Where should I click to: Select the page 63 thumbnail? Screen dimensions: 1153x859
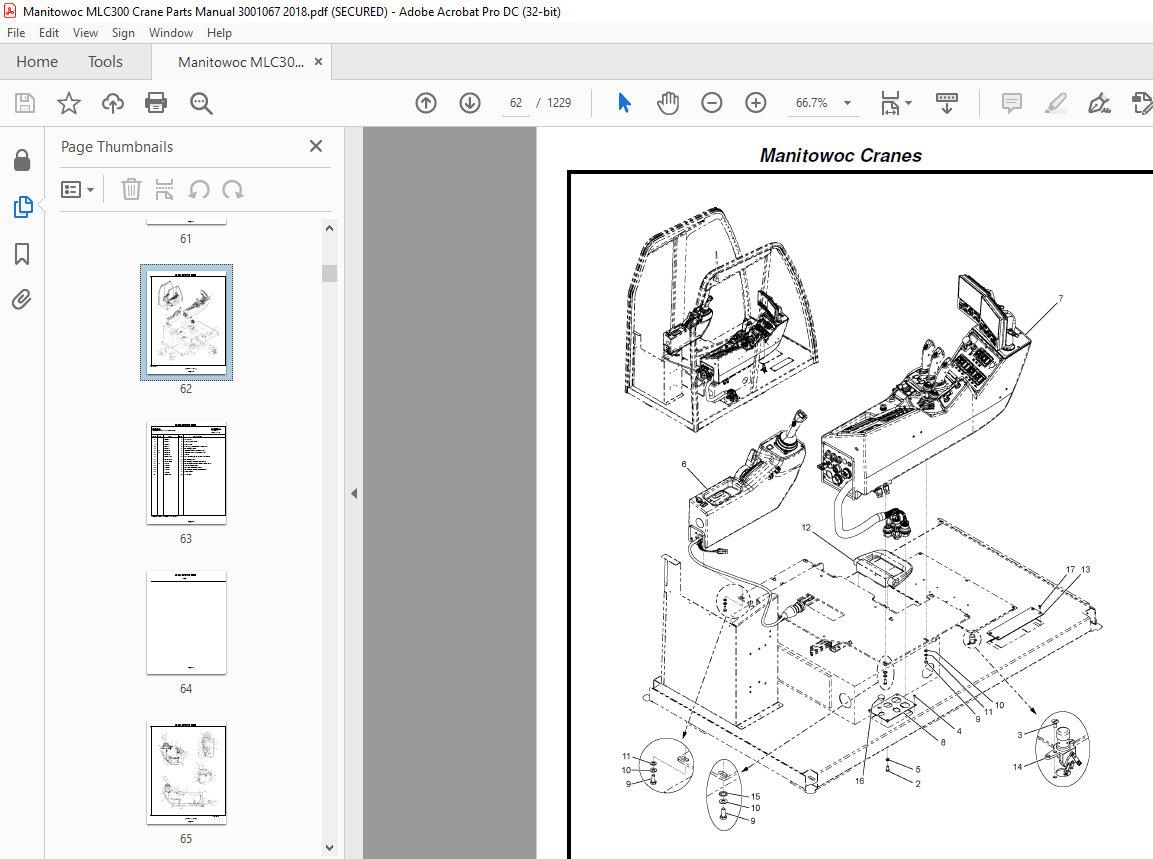coord(187,473)
